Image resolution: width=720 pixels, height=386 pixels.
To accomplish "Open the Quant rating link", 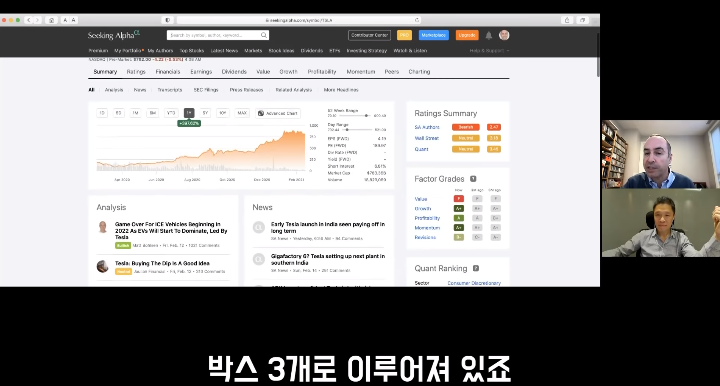I will click(421, 149).
